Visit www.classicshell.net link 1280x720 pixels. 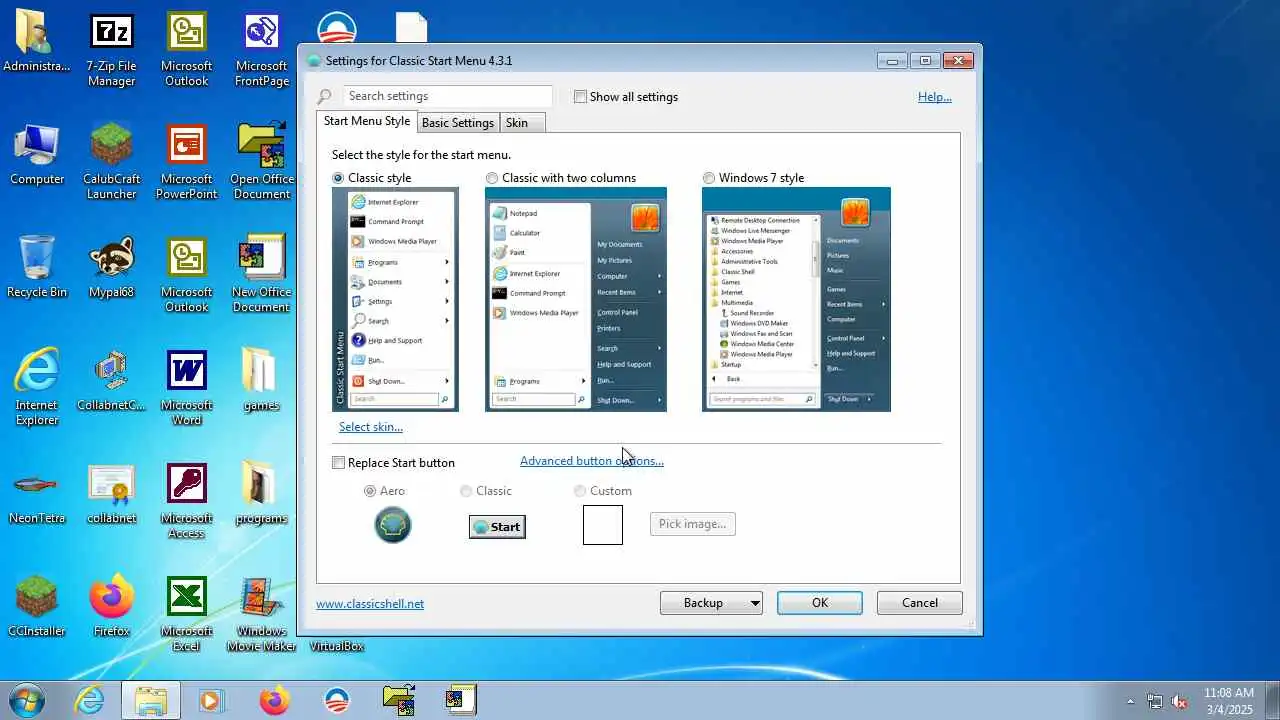(370, 604)
